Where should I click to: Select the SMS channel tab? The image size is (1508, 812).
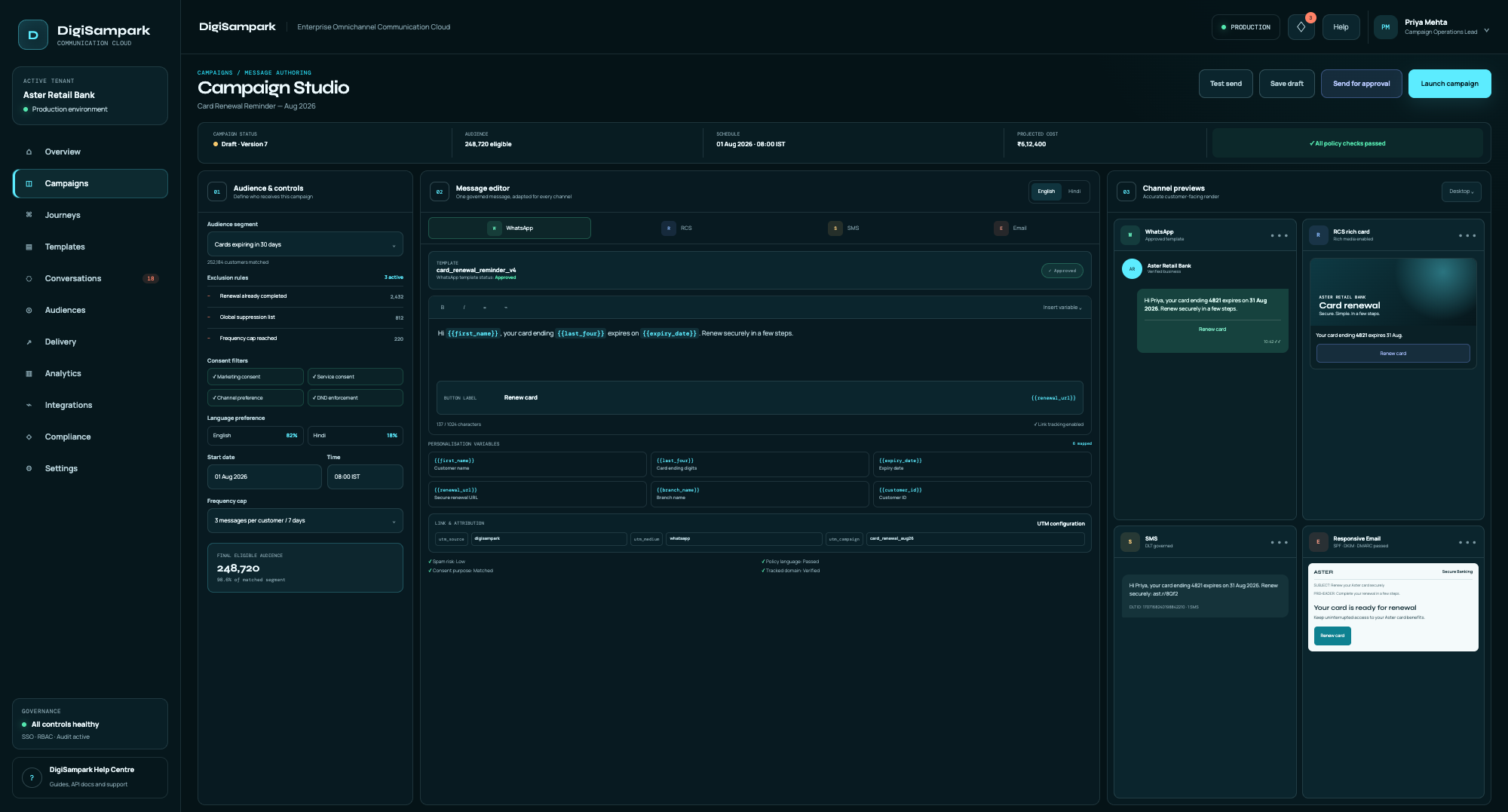coord(843,228)
